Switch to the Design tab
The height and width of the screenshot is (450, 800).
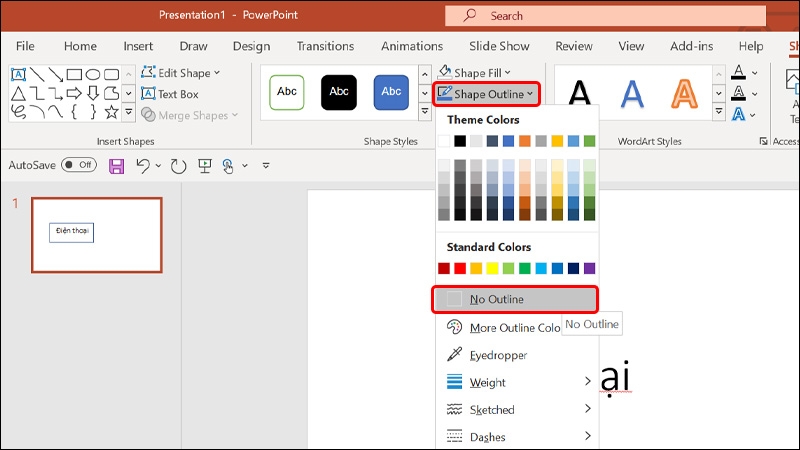pyautogui.click(x=252, y=46)
